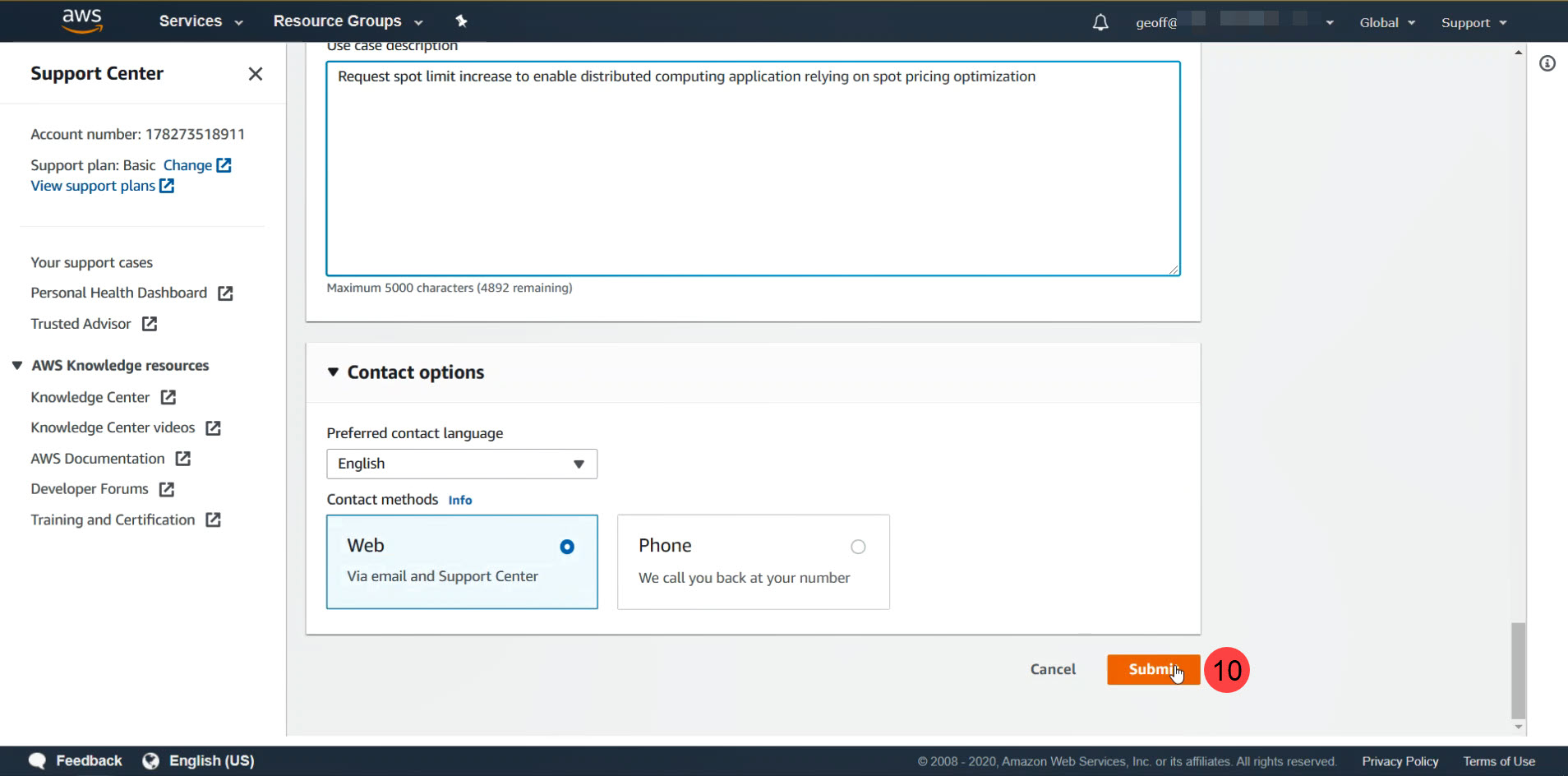Click external-link icon beside Training and Certification
The image size is (1568, 776).
tap(214, 520)
